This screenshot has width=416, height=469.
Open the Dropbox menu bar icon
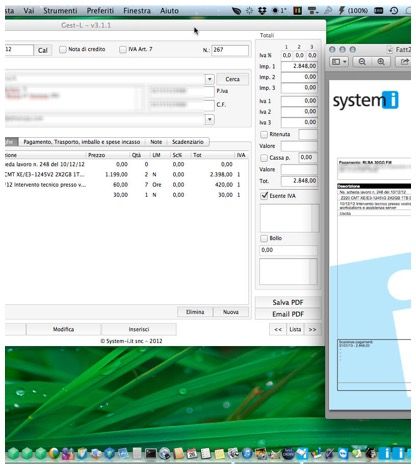[262, 11]
